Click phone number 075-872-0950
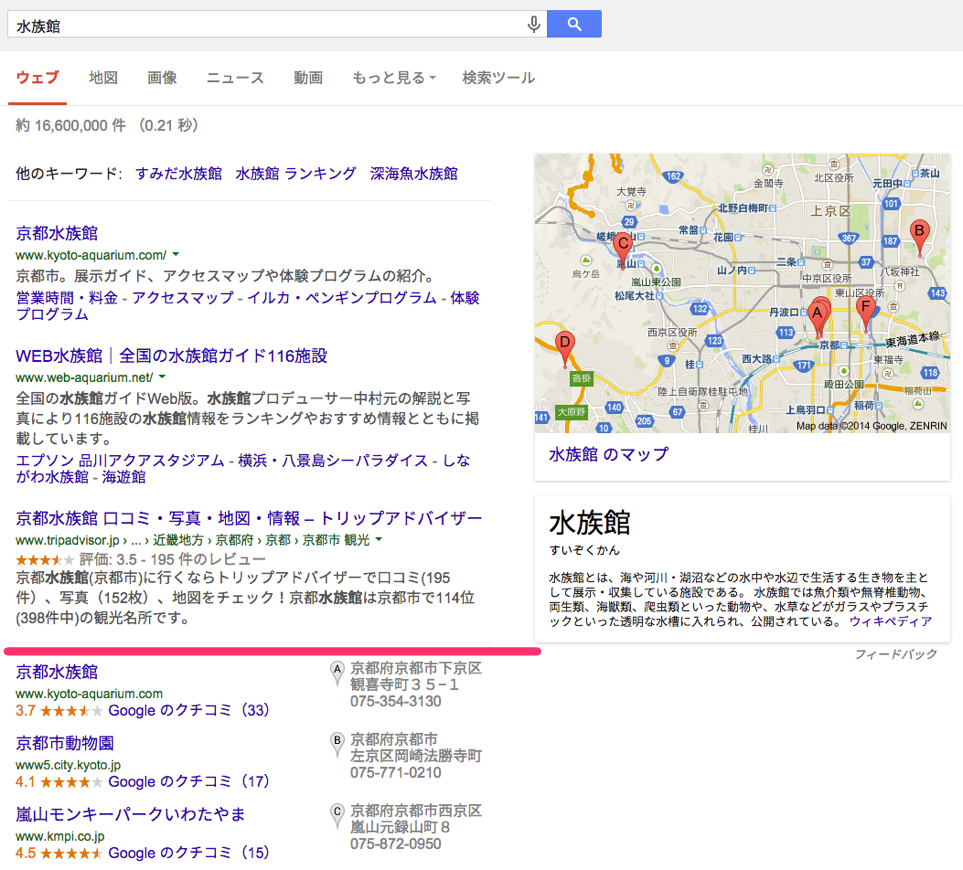Image resolution: width=963 pixels, height=870 pixels. (396, 844)
